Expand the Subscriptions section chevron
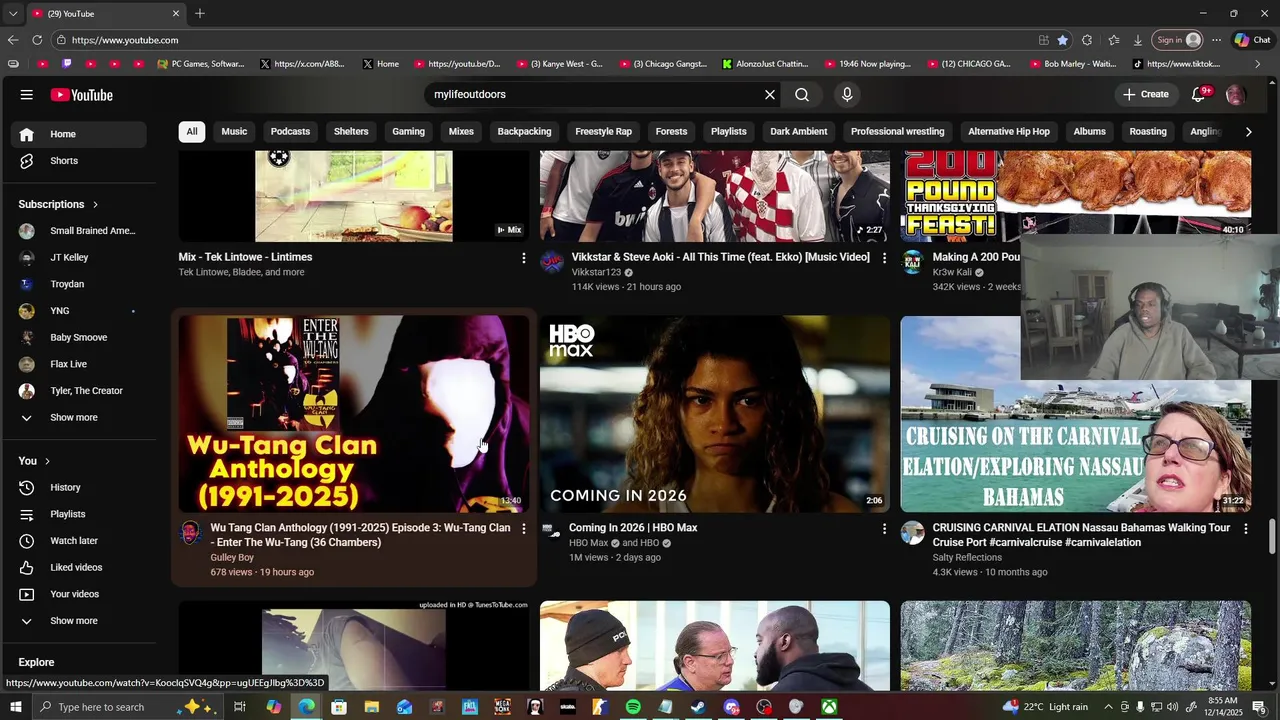 point(95,205)
